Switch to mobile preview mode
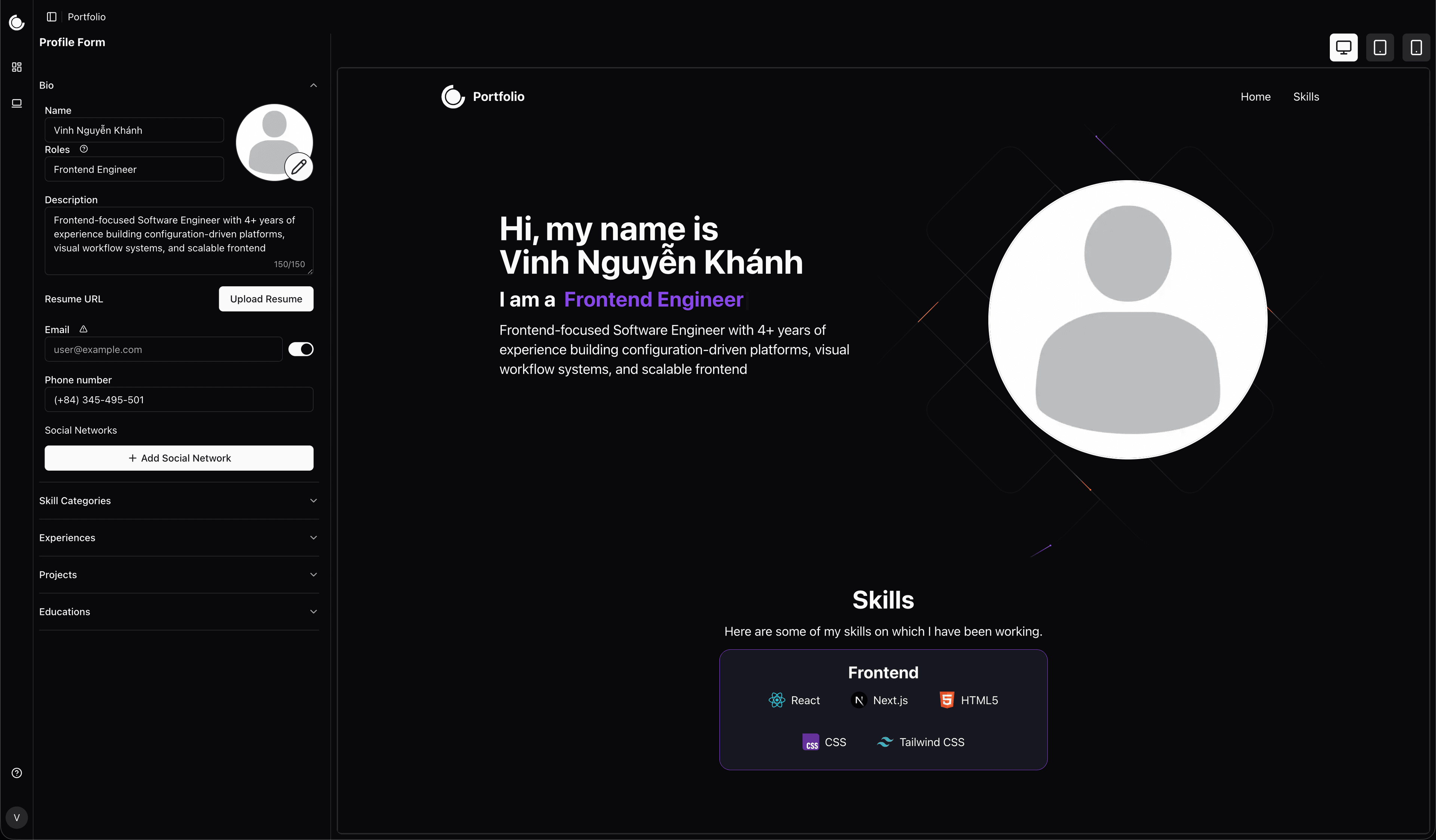The height and width of the screenshot is (840, 1436). [1415, 47]
